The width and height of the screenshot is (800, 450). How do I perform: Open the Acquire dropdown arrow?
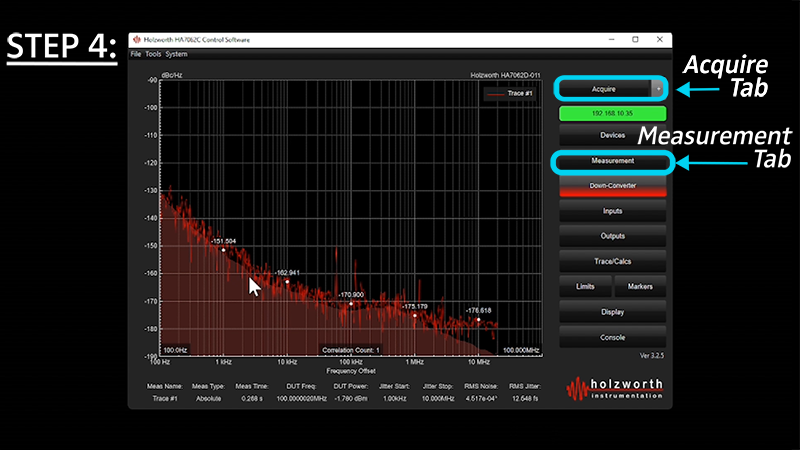658,89
